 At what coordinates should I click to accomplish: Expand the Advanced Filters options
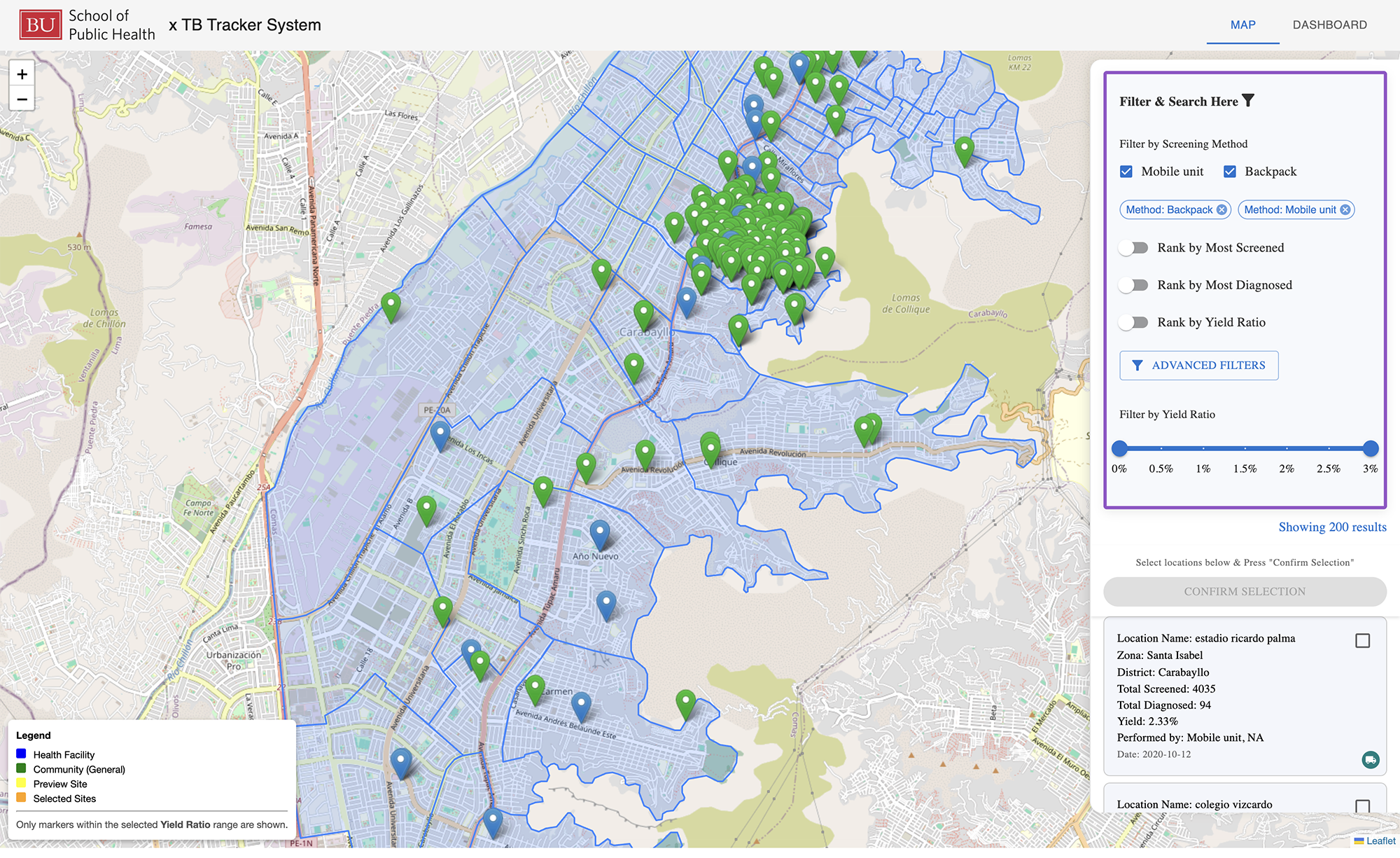1198,366
